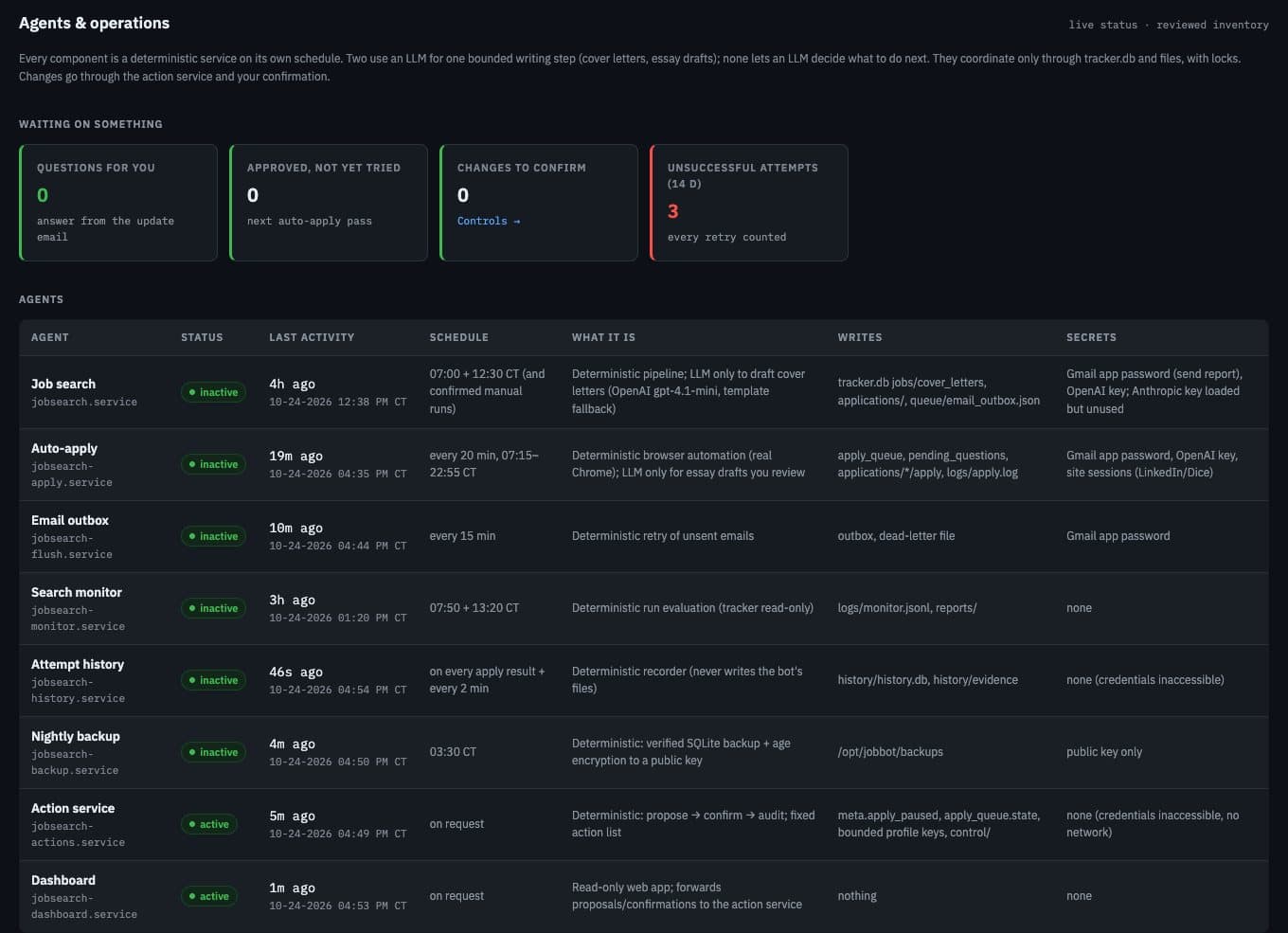
Task: Click the inactive badge in Nightly backup row
Action: [x=213, y=752]
